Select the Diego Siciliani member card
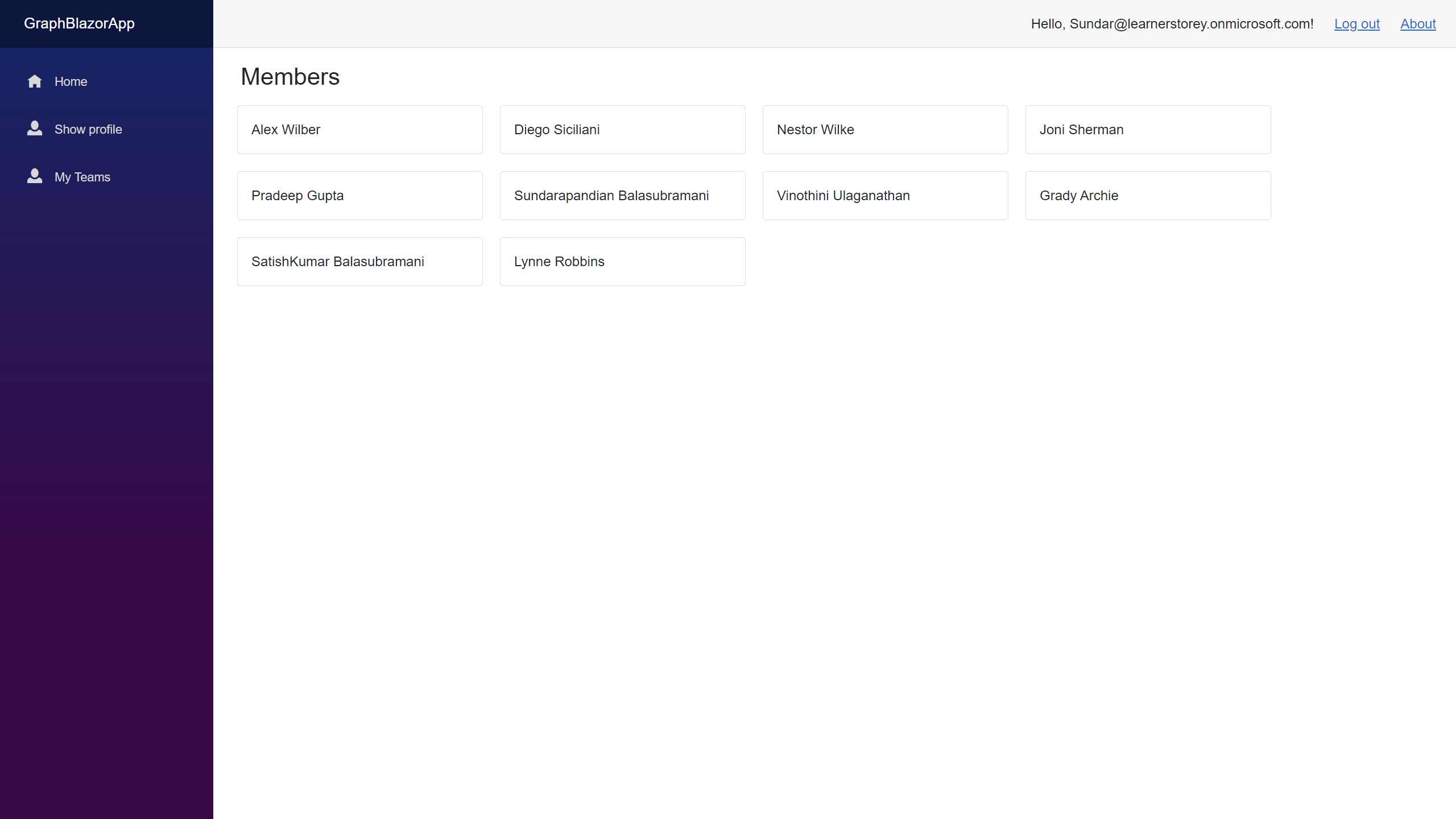 pyautogui.click(x=623, y=130)
